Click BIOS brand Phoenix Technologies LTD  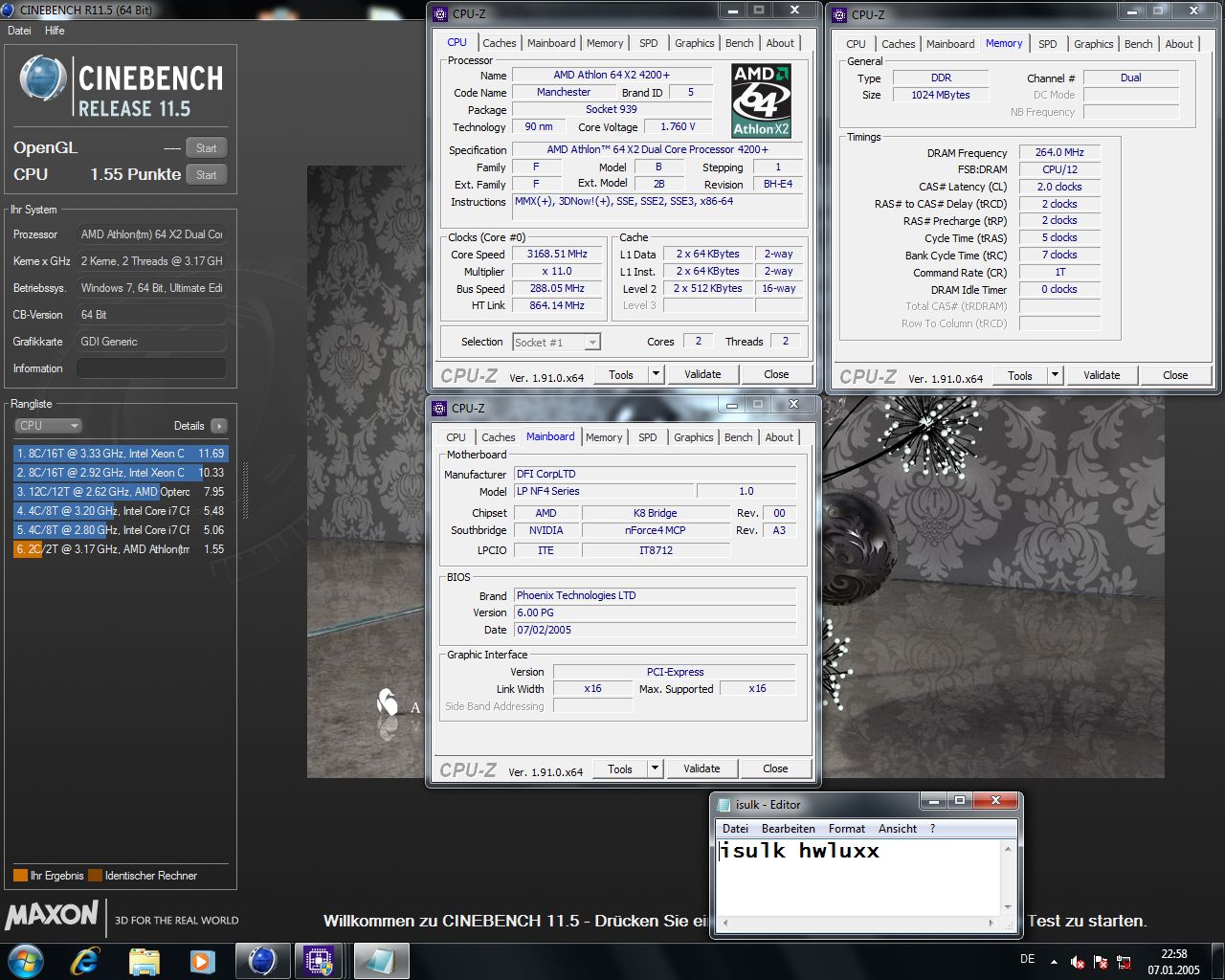tap(655, 595)
